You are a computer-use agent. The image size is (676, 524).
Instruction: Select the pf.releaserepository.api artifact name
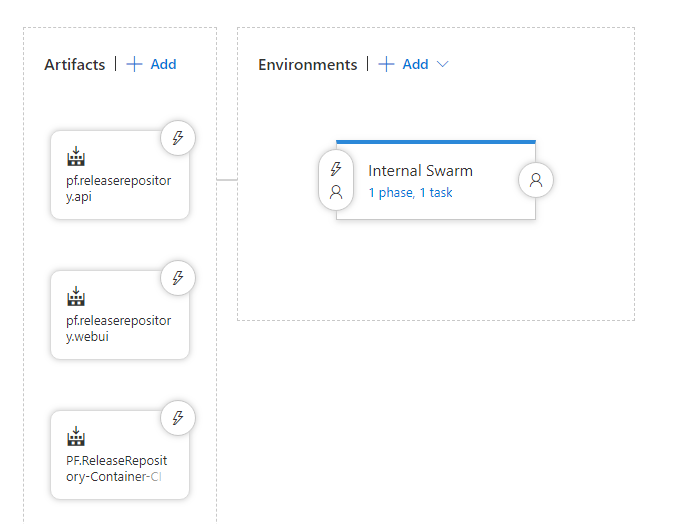(111, 188)
